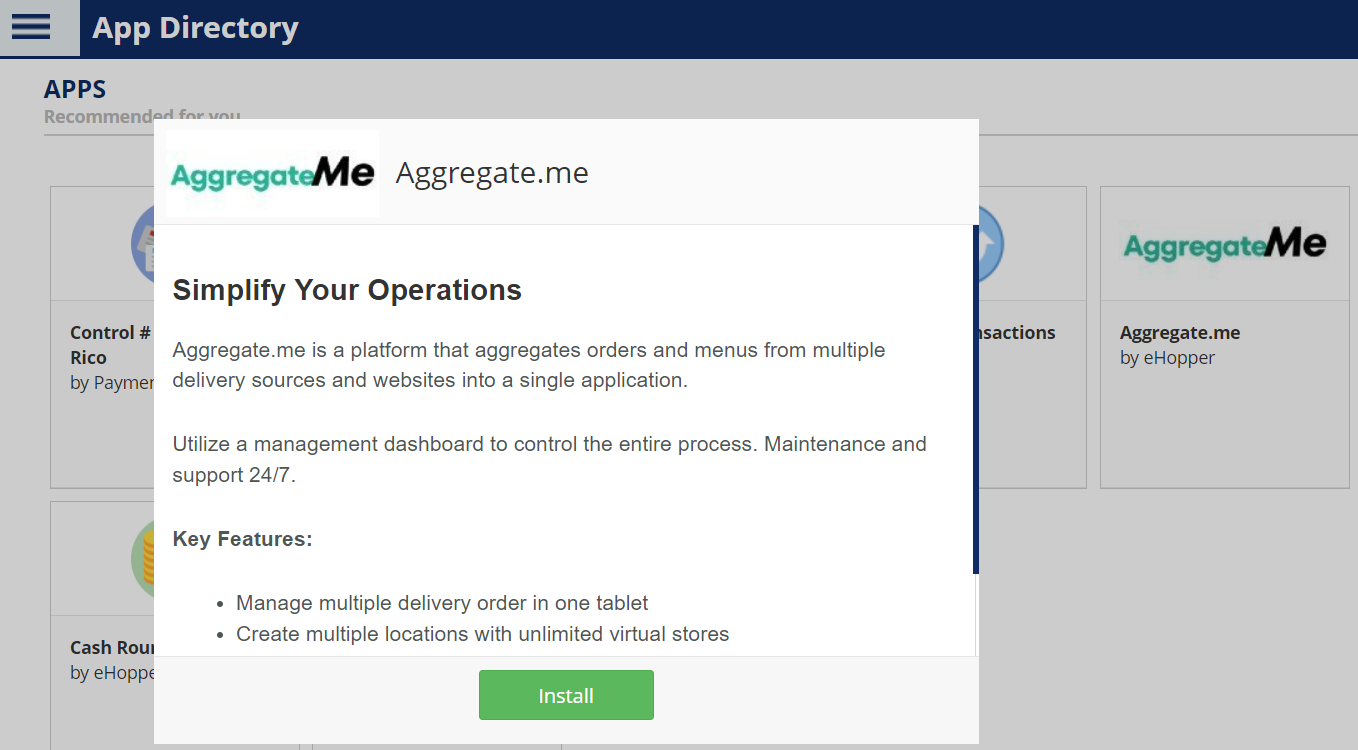
Task: Click the 'nsactions' card title in background
Action: [x=1017, y=333]
